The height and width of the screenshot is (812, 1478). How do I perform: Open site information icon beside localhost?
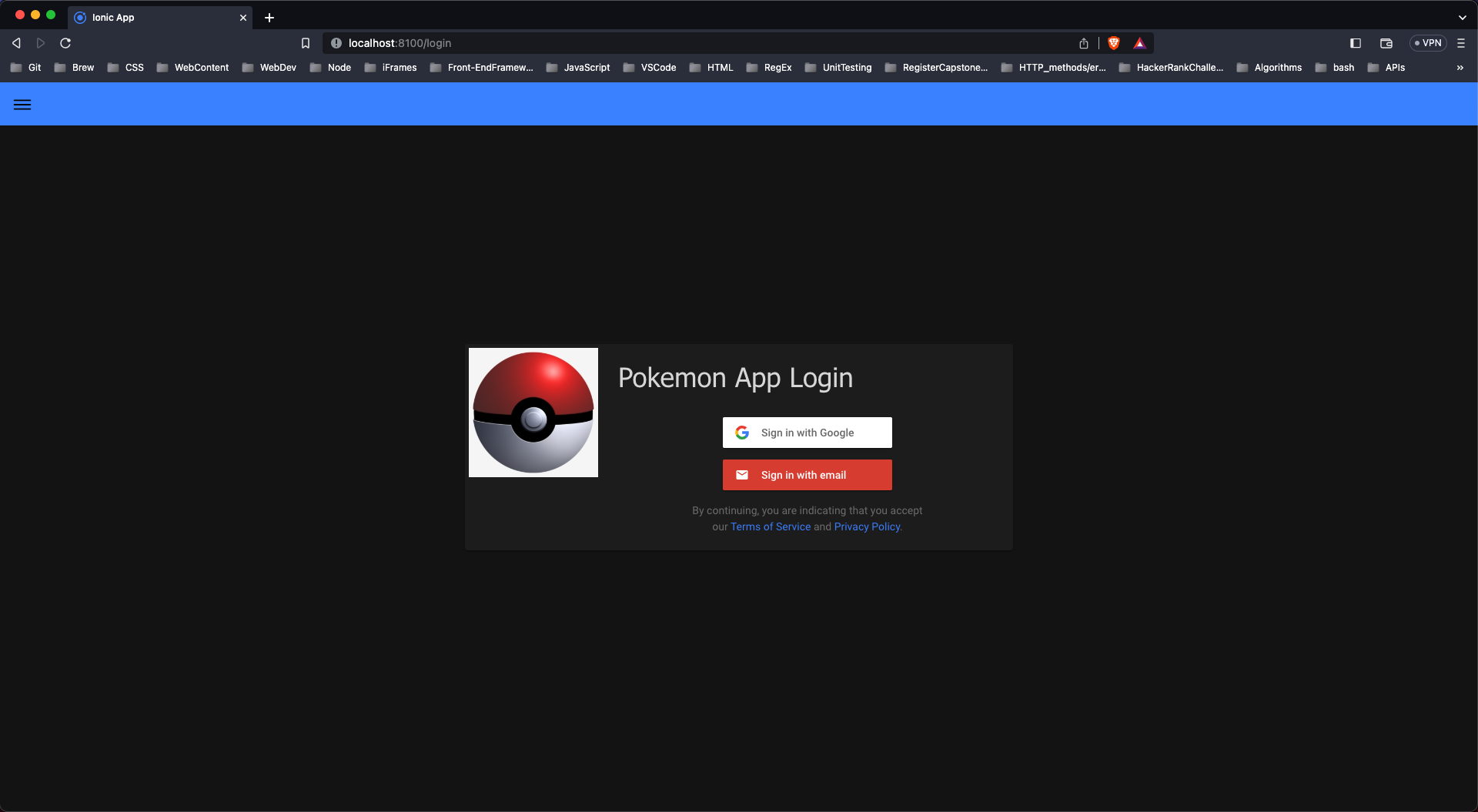(x=336, y=43)
